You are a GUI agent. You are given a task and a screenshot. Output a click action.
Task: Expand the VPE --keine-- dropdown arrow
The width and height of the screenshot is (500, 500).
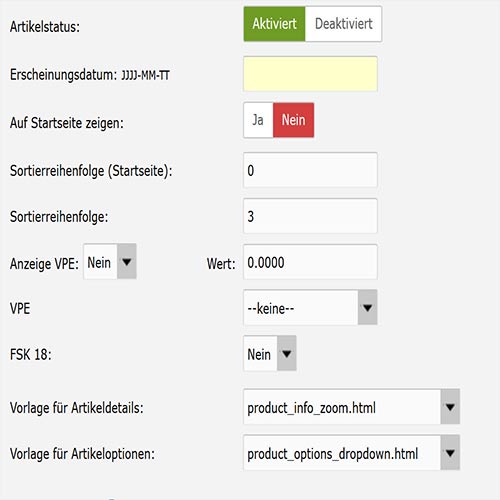[x=367, y=307]
